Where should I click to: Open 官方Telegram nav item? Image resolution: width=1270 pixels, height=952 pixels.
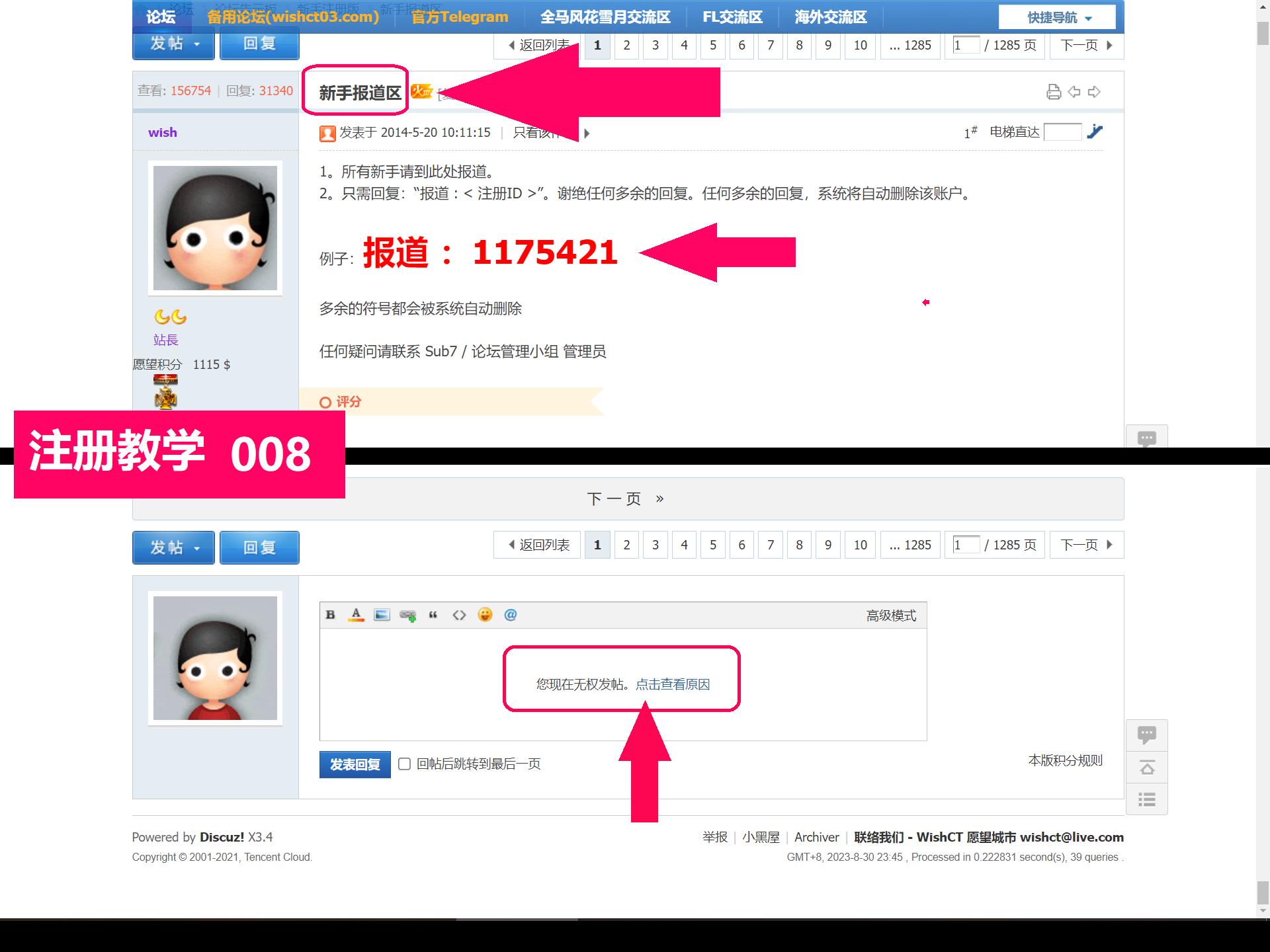[x=460, y=17]
